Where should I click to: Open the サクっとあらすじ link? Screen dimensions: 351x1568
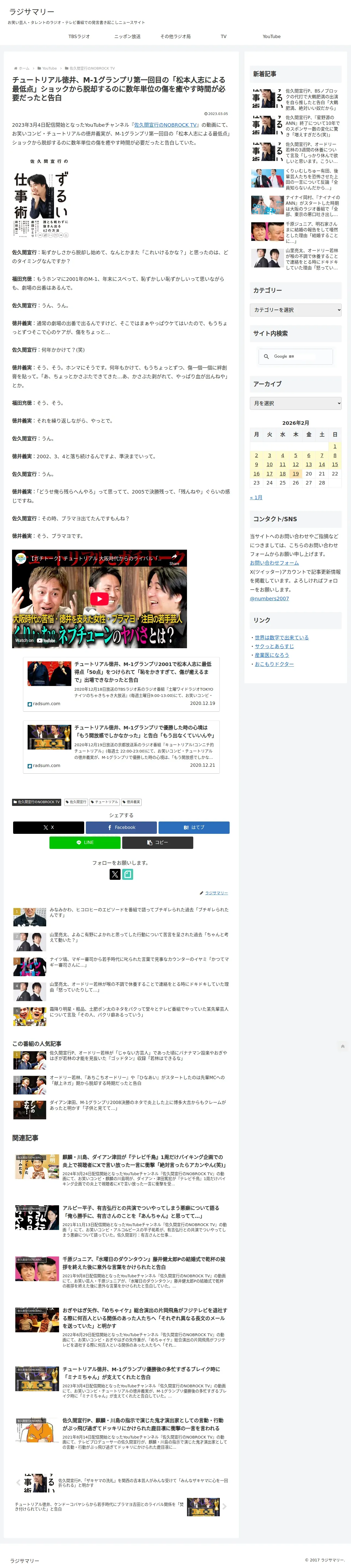point(274,646)
